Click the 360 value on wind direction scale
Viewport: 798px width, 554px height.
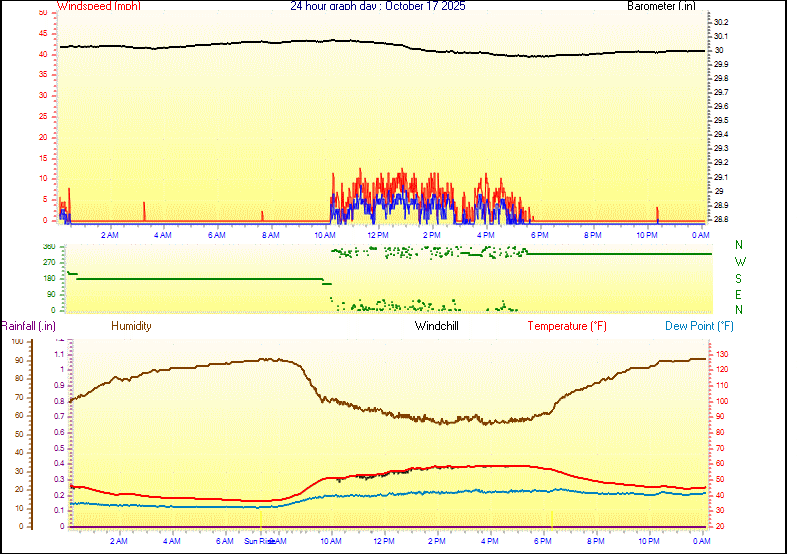pyautogui.click(x=49, y=246)
